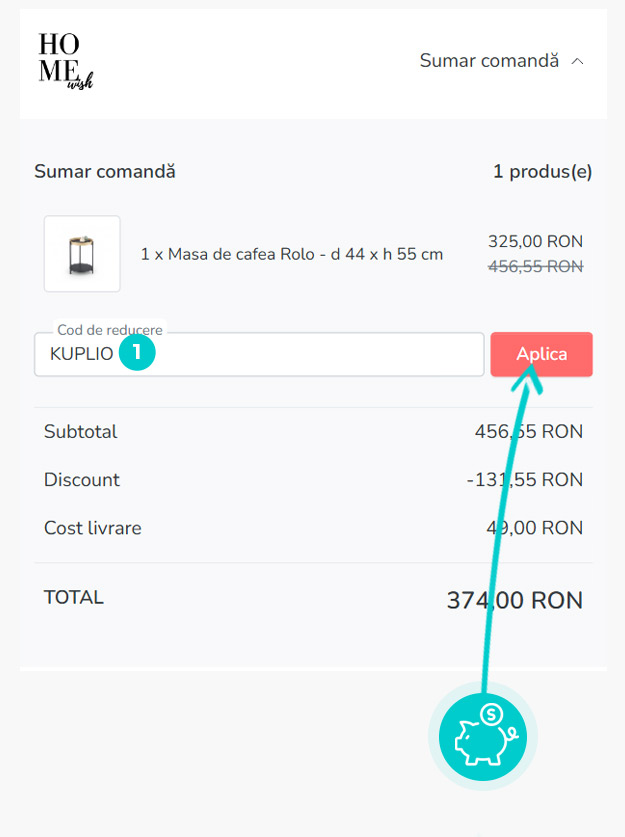Viewport: 625px width, 837px height.
Task: Focus the Cod de reducere input field
Action: (x=300, y=354)
